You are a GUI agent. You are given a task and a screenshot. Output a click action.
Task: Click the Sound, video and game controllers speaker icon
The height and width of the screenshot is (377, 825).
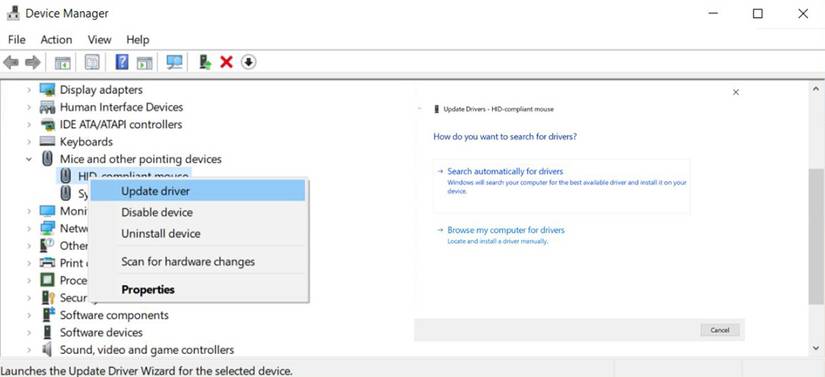(47, 350)
